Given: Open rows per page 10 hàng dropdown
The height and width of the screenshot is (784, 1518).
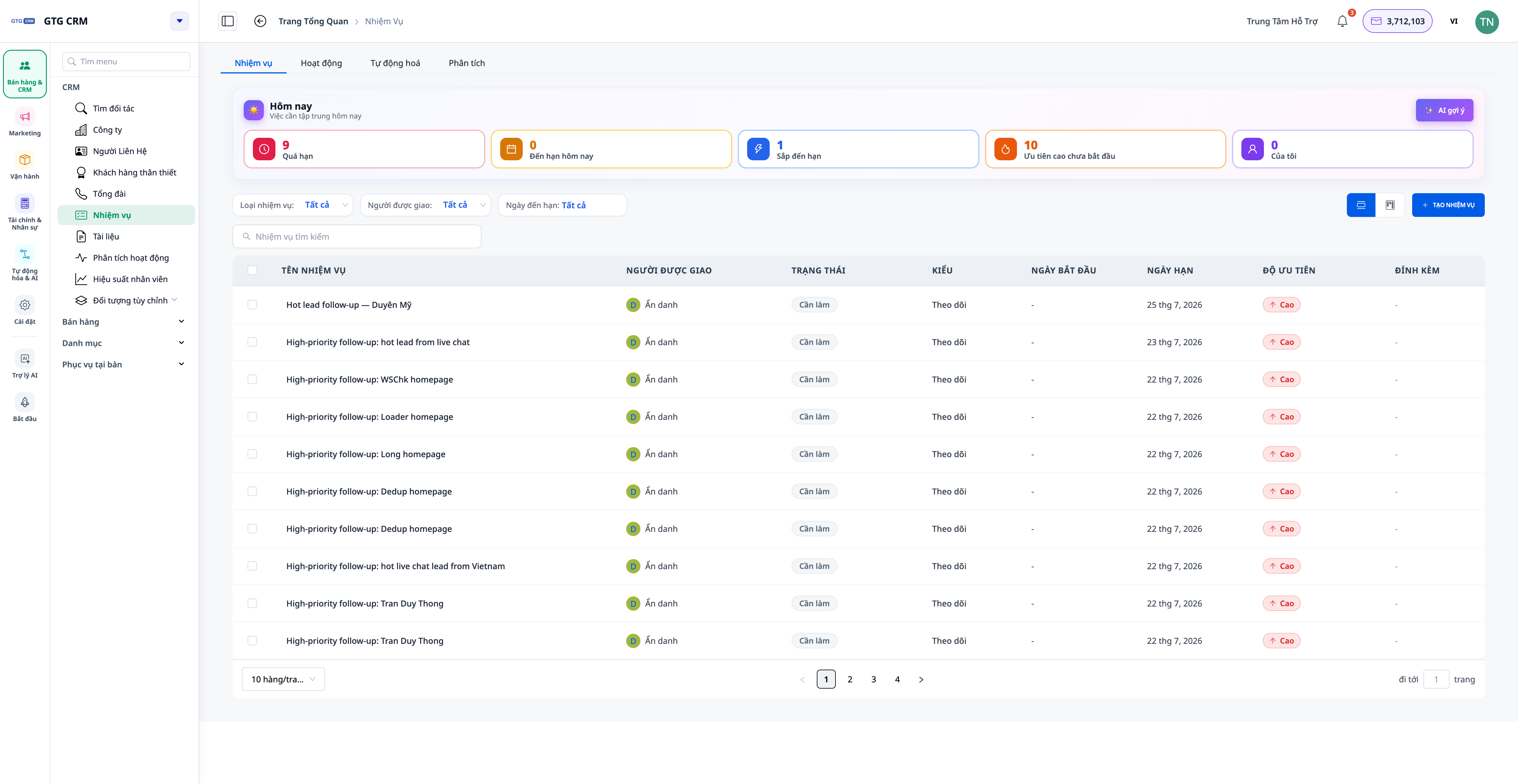Looking at the screenshot, I should point(283,679).
